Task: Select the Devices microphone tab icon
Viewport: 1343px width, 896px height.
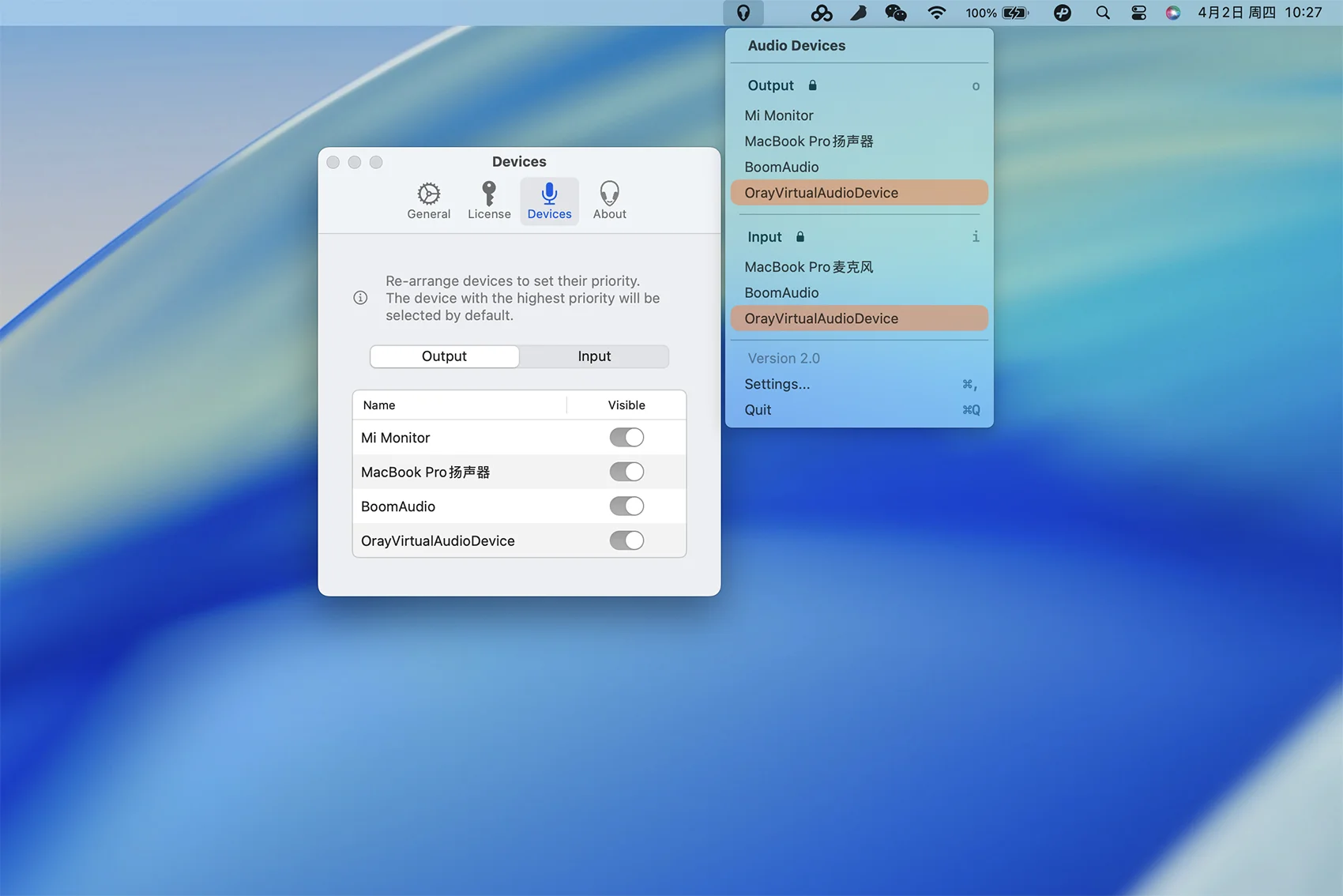Action: pos(549,194)
